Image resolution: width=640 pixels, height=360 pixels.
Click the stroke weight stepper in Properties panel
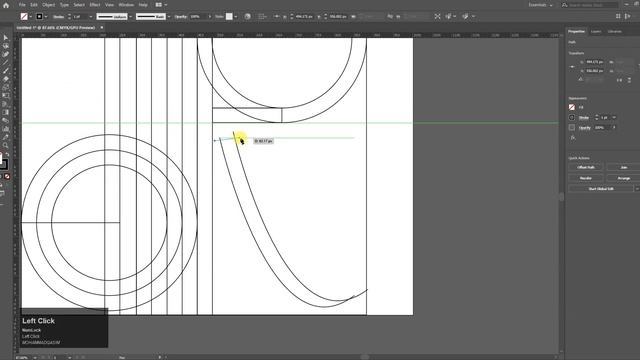coord(596,118)
